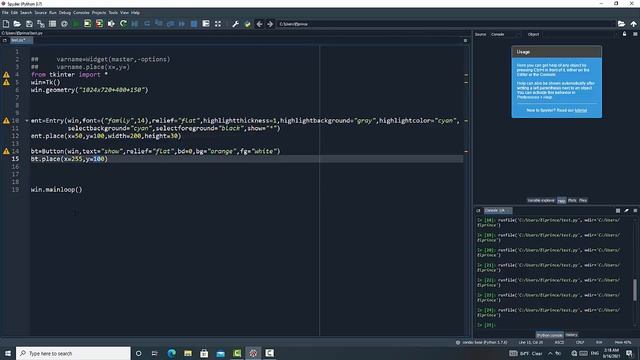
Task: Open the Edit menu
Action: (x=14, y=13)
